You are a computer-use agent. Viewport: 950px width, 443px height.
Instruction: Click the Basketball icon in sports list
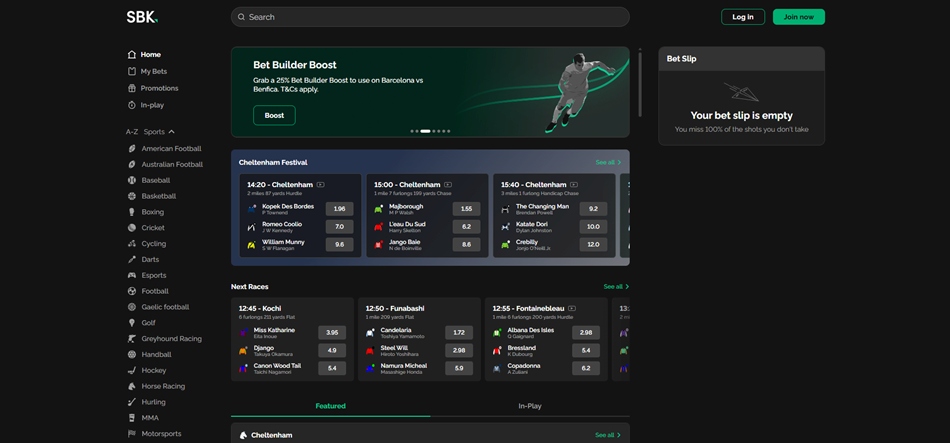[x=131, y=196]
